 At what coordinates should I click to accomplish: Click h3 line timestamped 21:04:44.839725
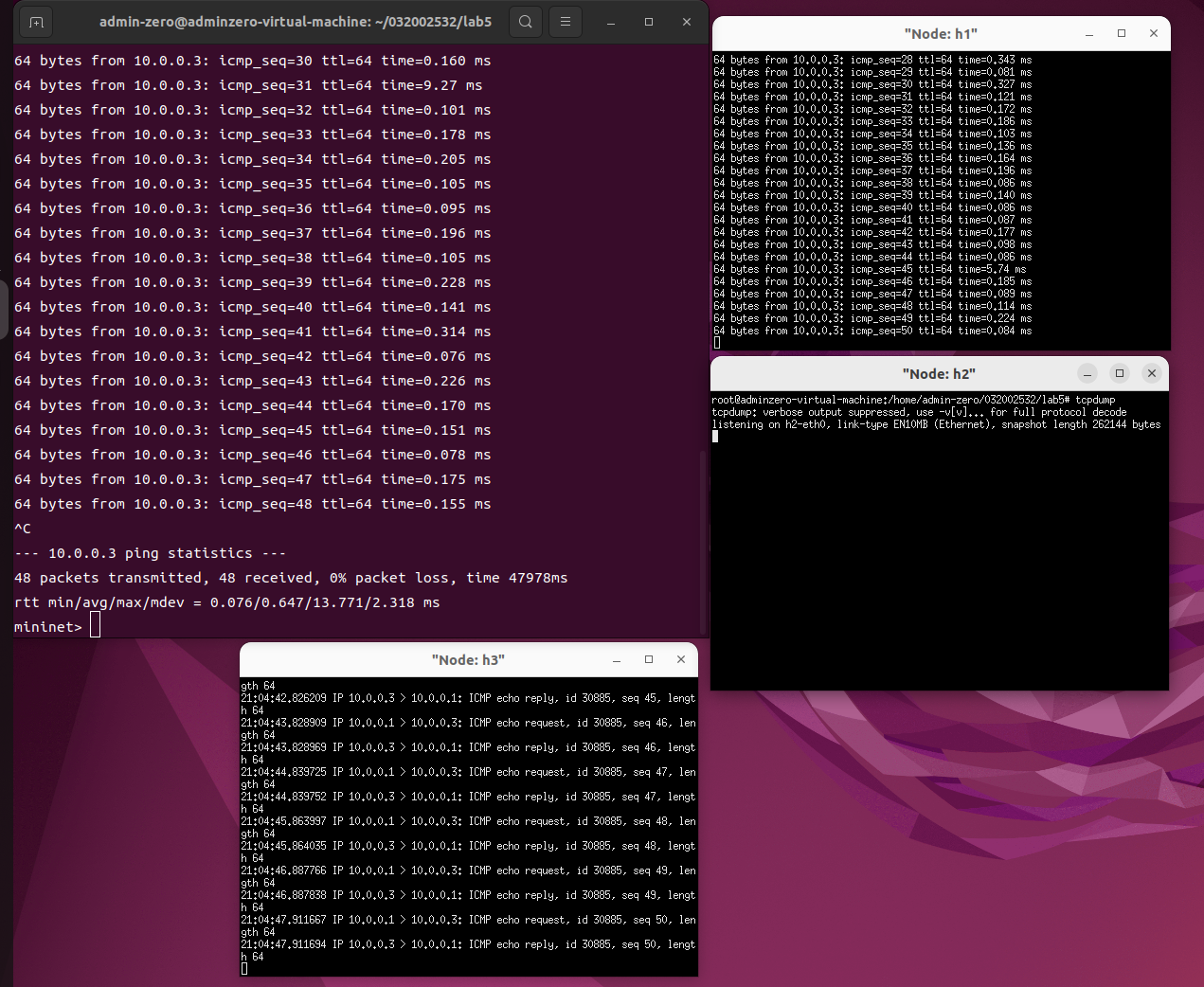tap(468, 772)
